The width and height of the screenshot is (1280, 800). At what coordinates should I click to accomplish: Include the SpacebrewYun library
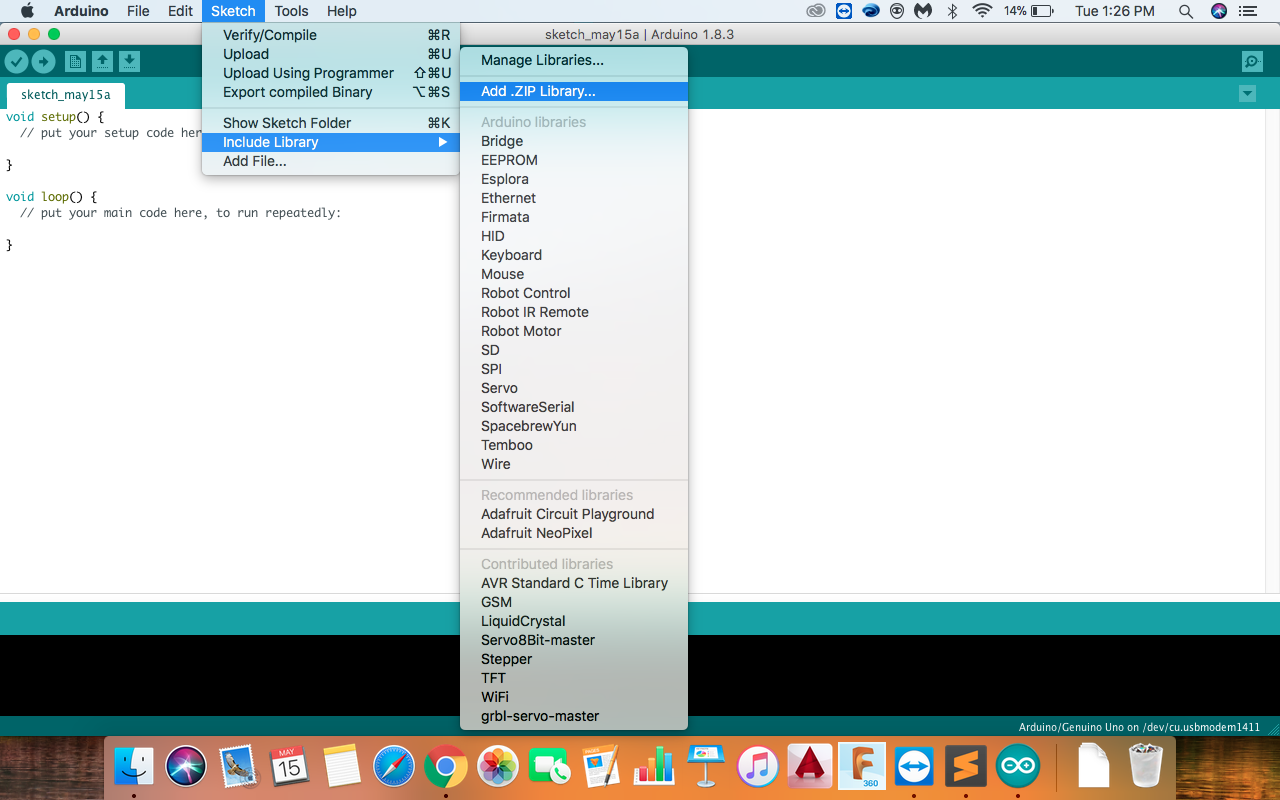point(574,426)
